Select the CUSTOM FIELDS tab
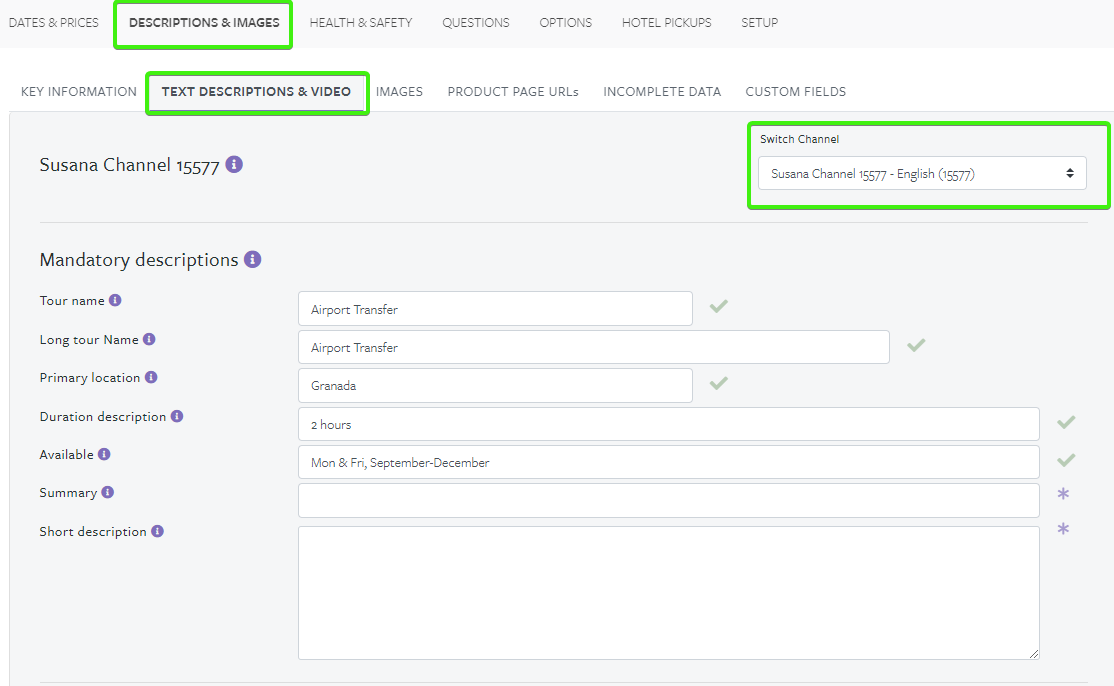1114x686 pixels. coord(795,91)
